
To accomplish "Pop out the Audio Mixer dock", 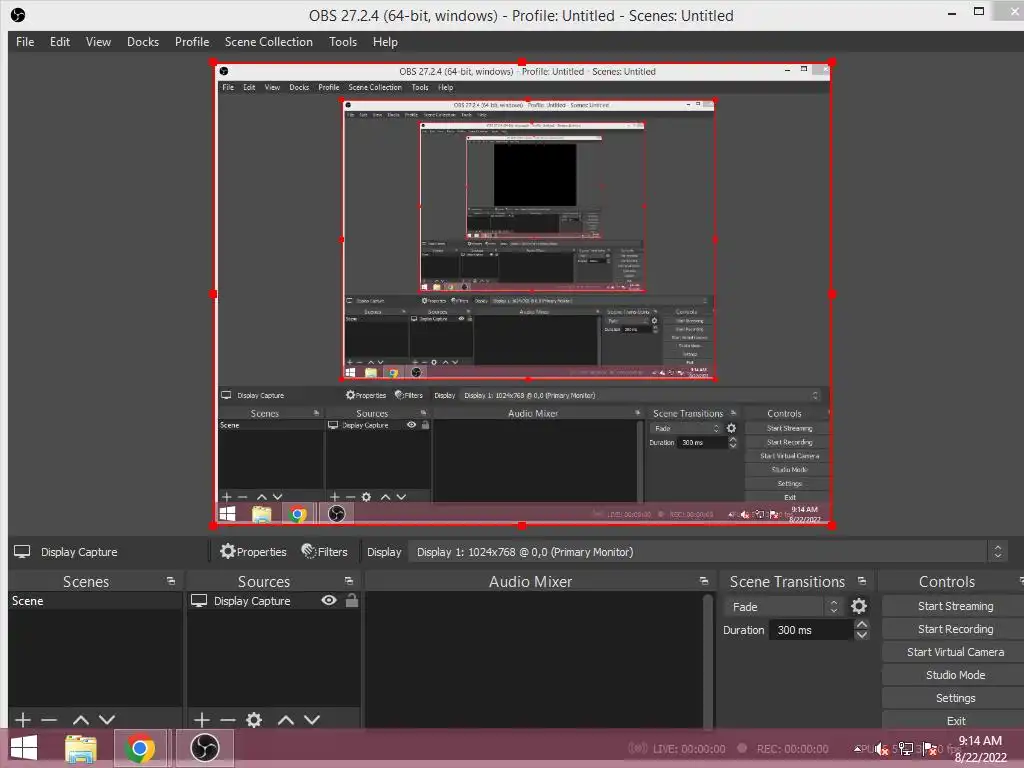I will [703, 581].
